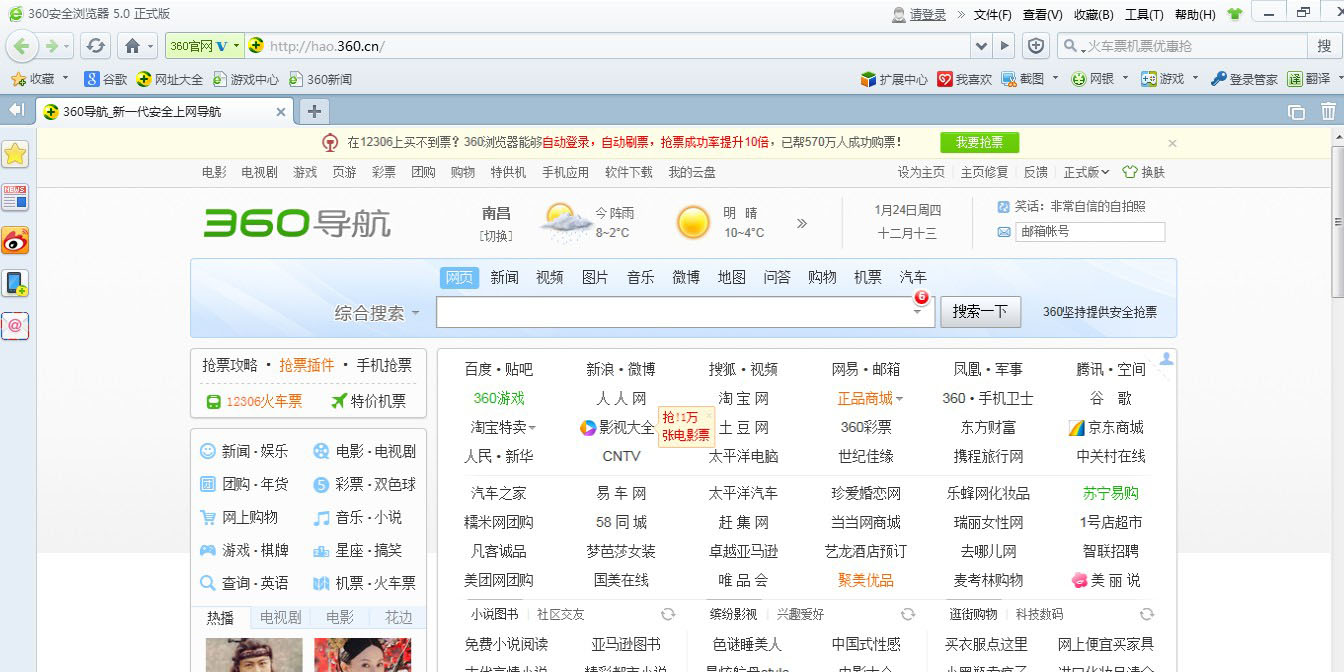Click the mail envelope icon beside 邮箱帐号
This screenshot has width=1344, height=672.
tap(1004, 232)
